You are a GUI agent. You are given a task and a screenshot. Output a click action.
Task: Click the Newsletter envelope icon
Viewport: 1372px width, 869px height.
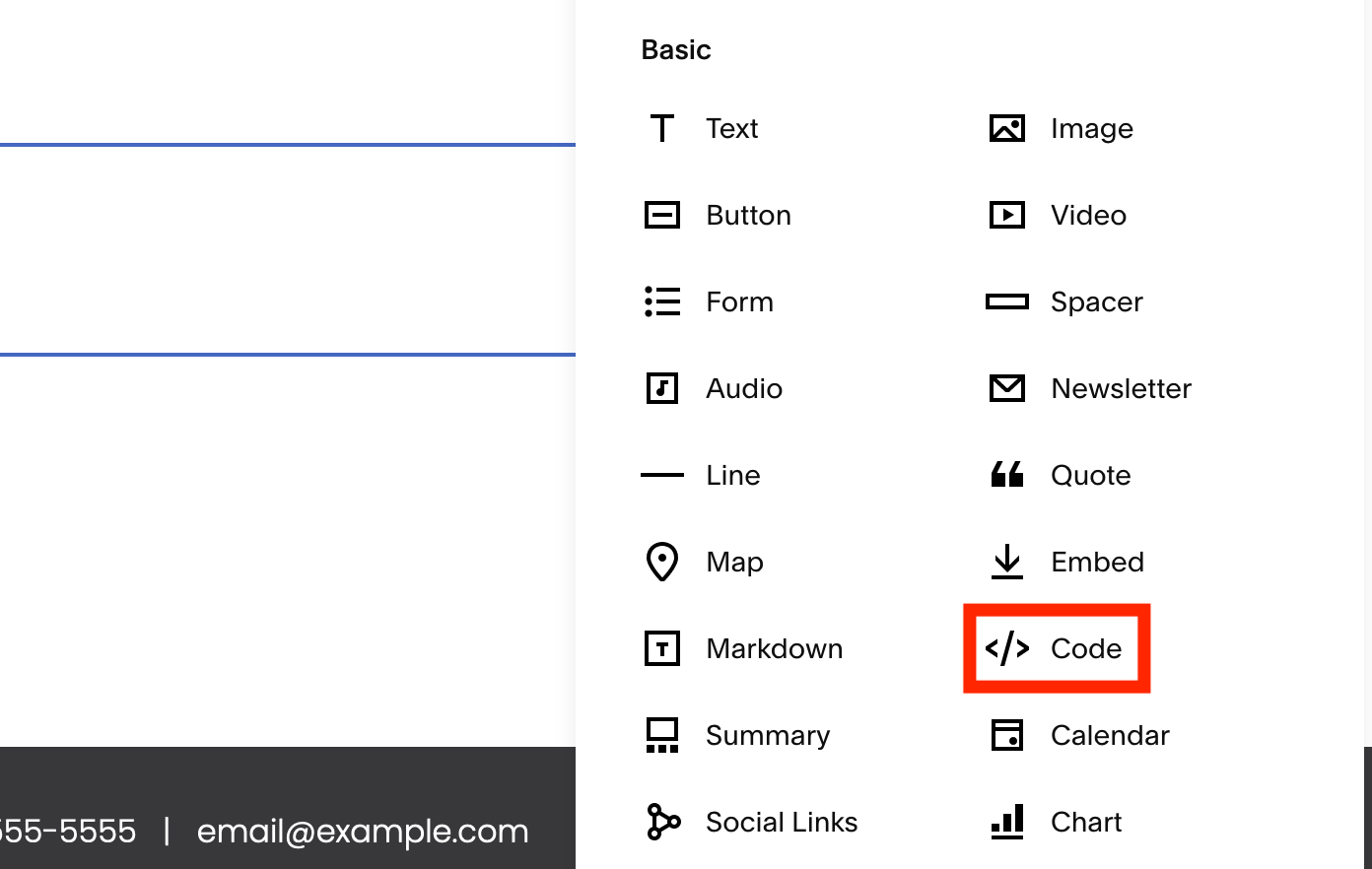tap(1006, 388)
